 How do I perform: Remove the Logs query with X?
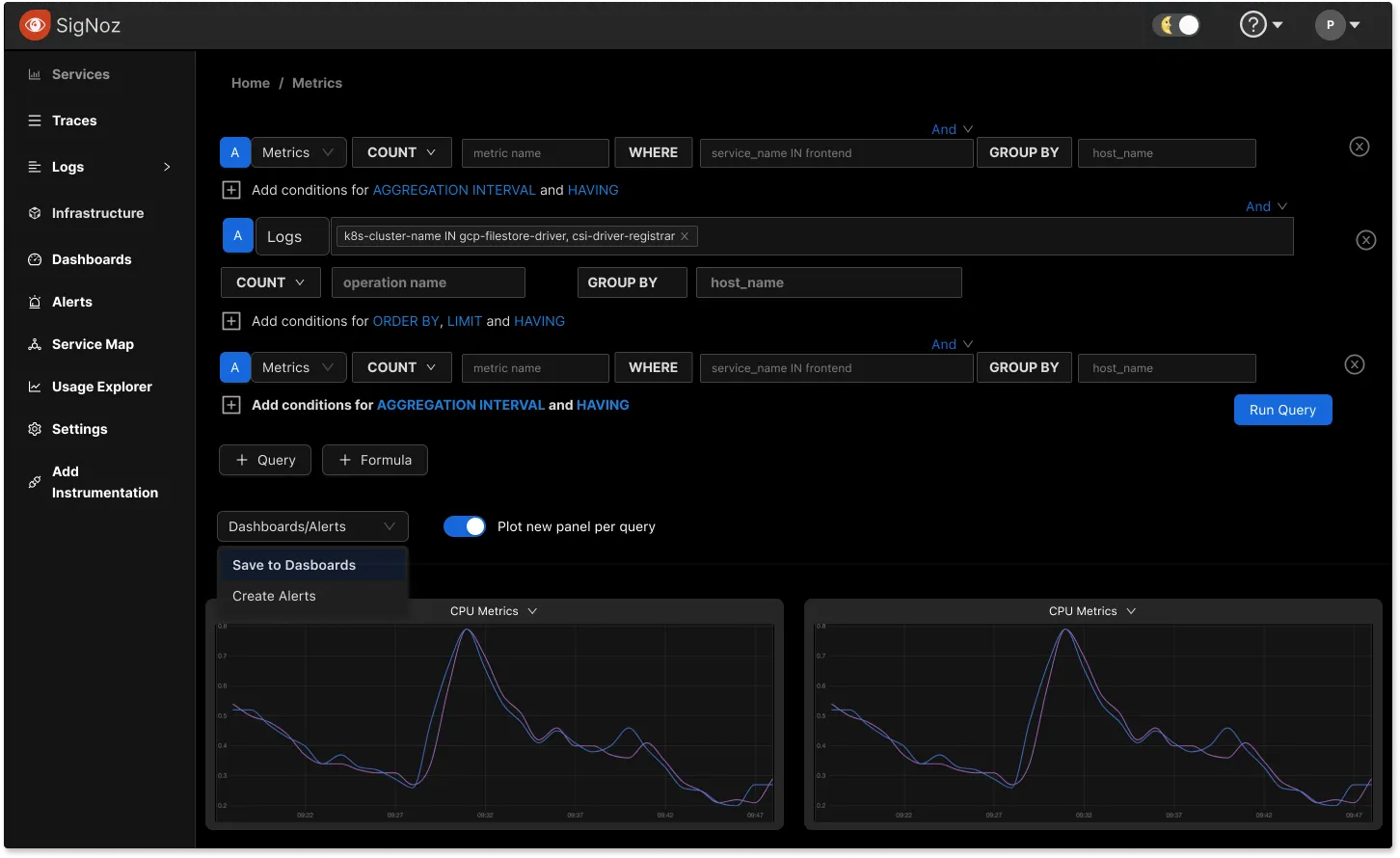[x=1366, y=240]
